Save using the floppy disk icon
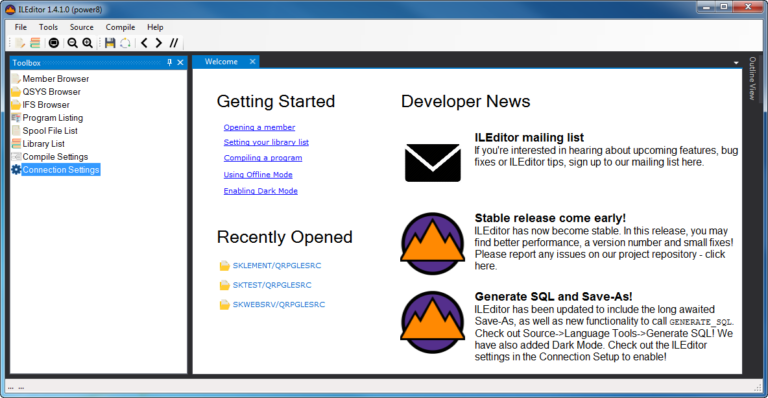This screenshot has width=768, height=398. (110, 43)
